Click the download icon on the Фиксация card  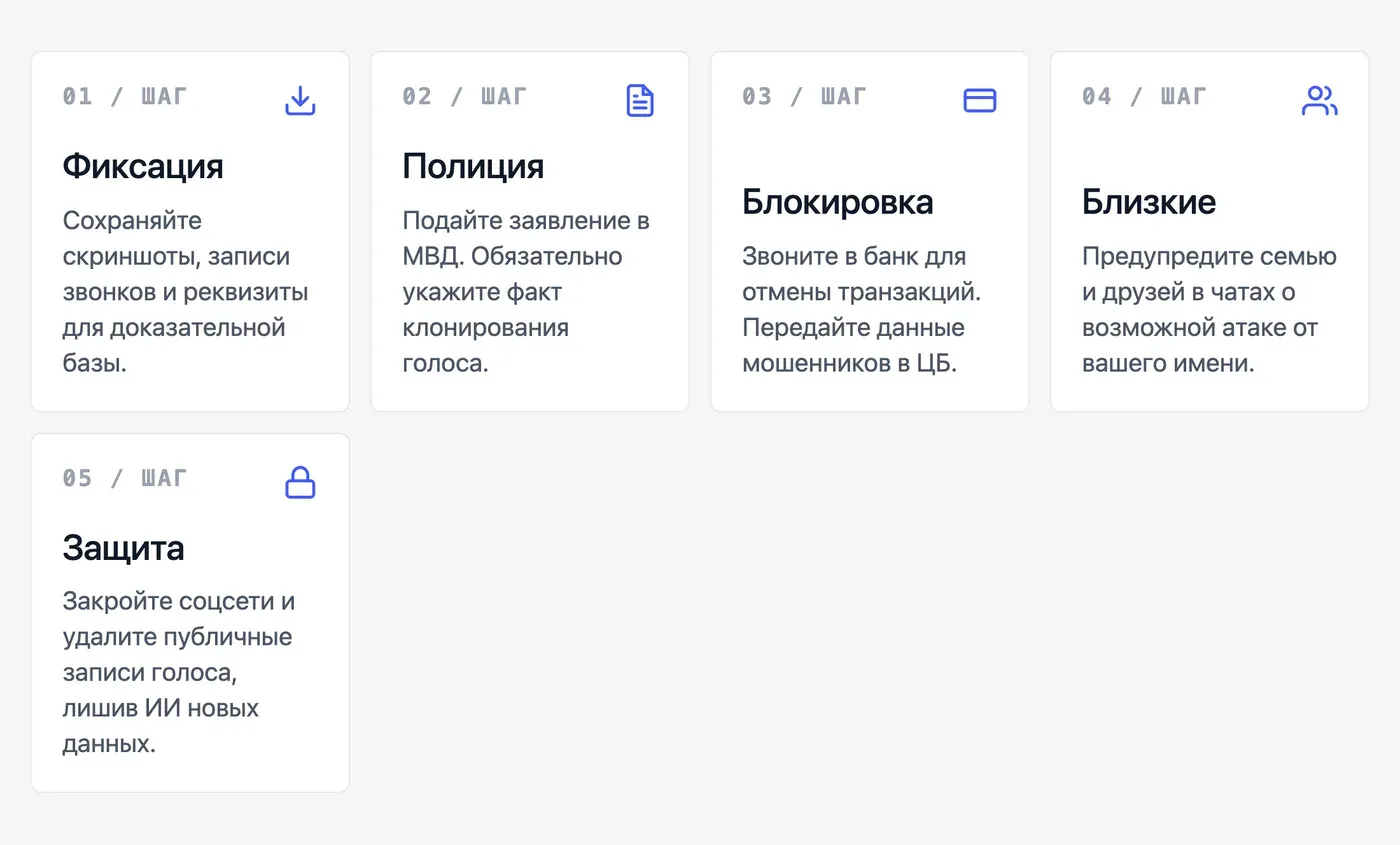coord(300,100)
